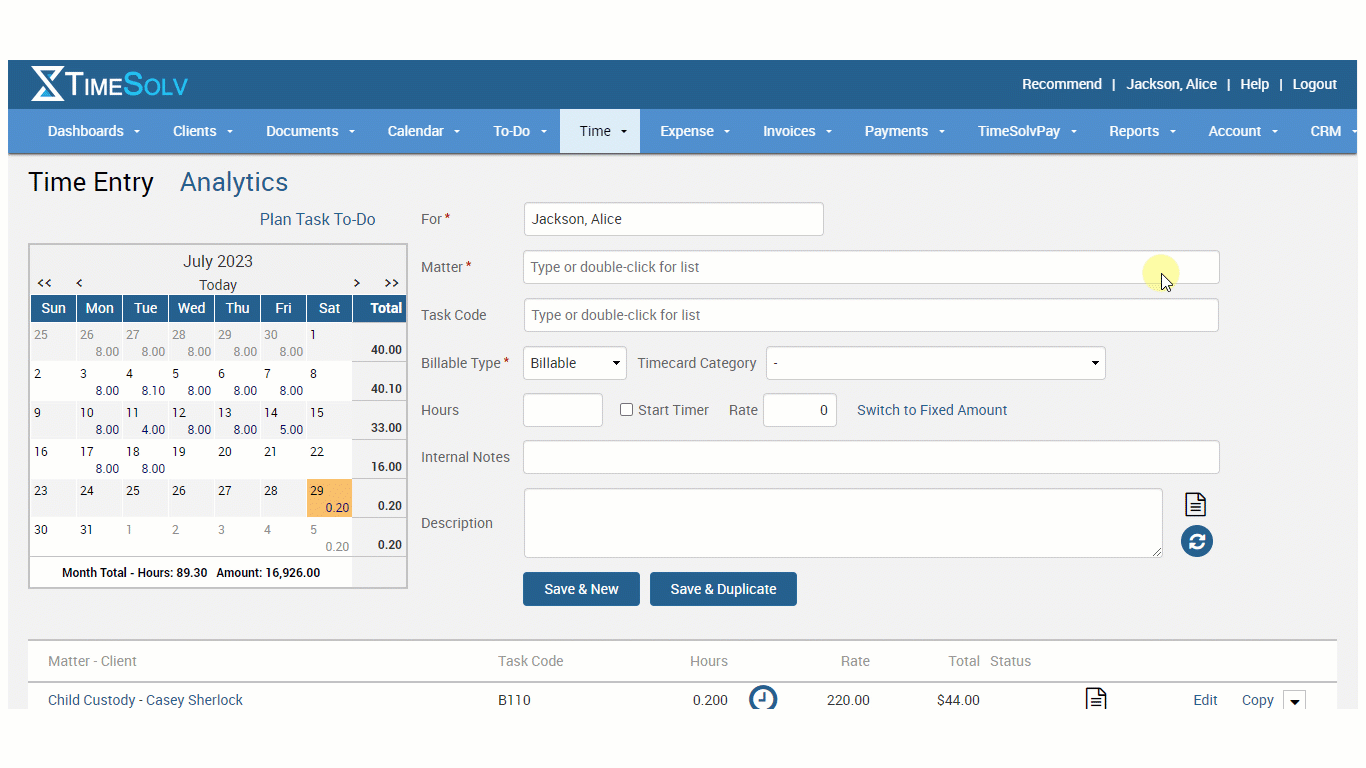1366x768 pixels.
Task: Go to previous year with double-left arrow
Action: pyautogui.click(x=45, y=283)
